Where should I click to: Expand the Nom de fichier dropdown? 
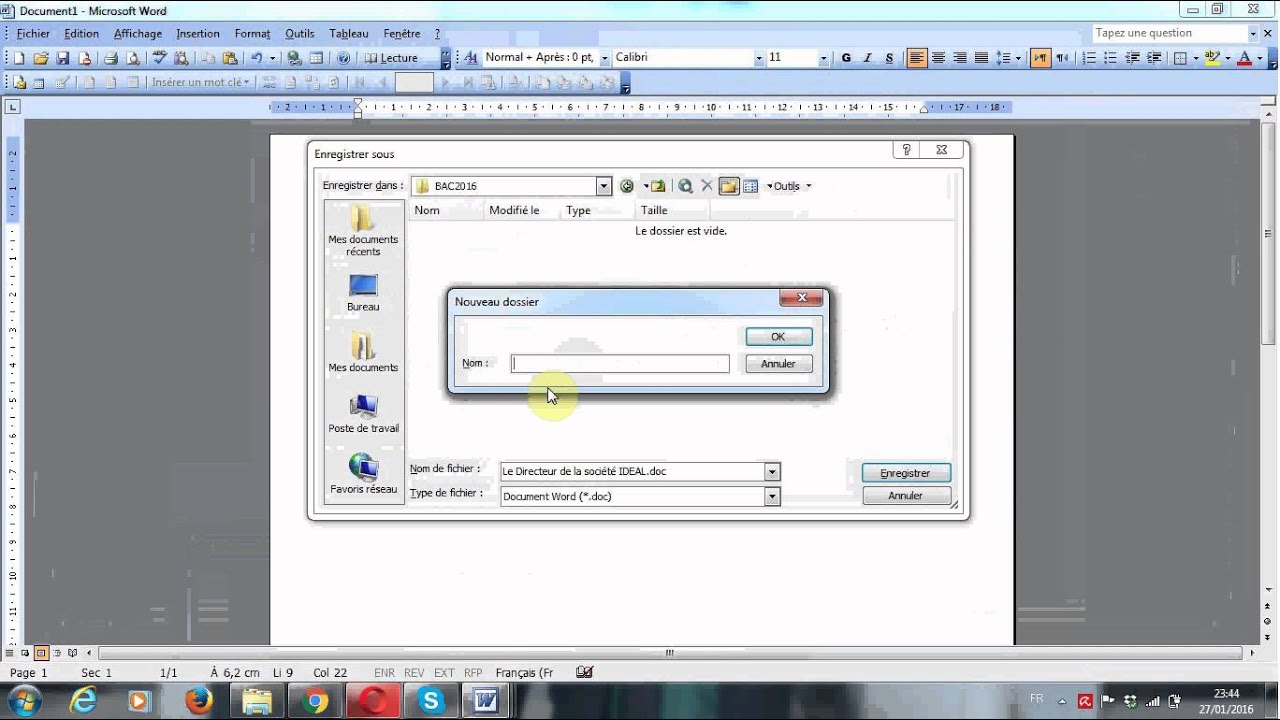(771, 471)
